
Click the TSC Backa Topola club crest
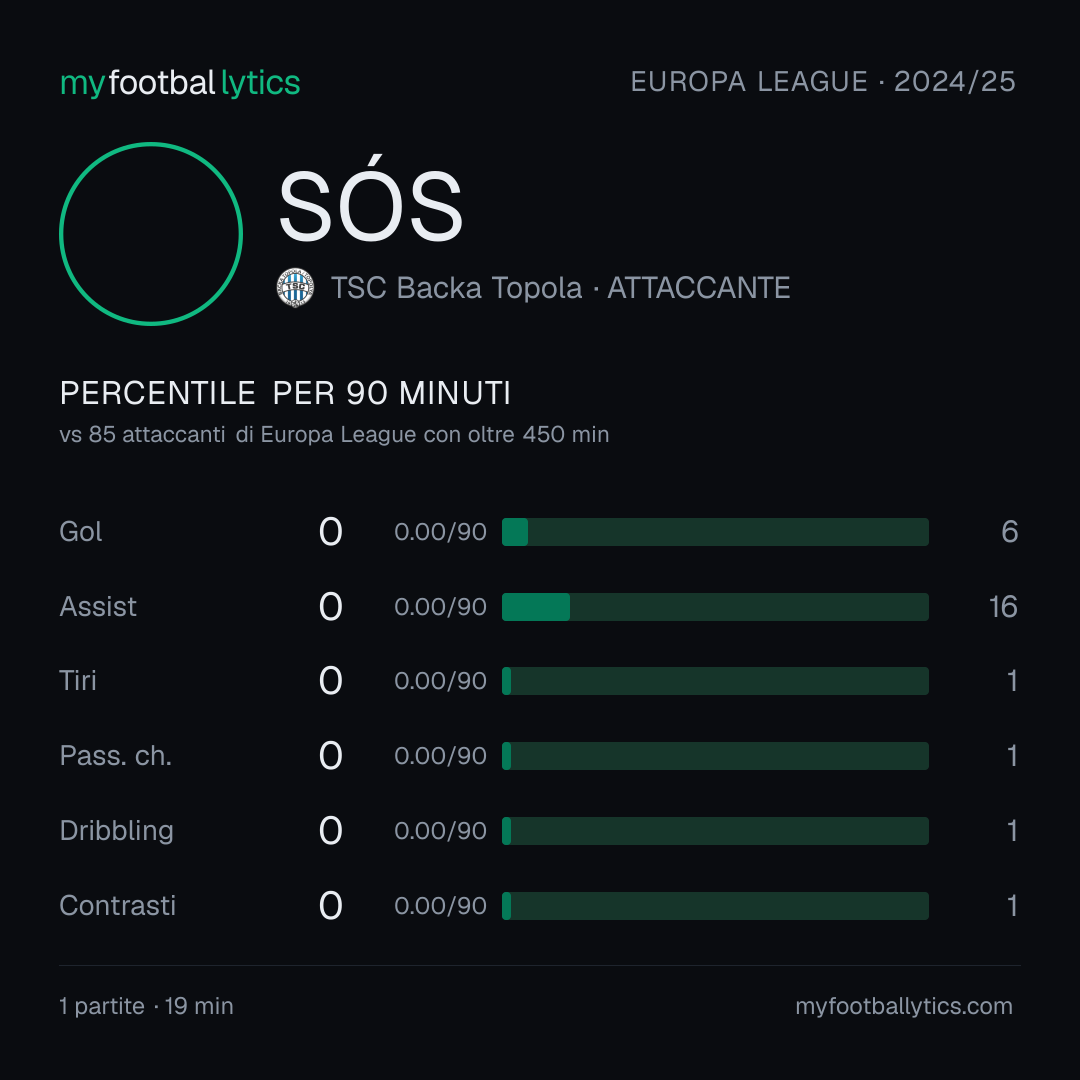tap(295, 288)
